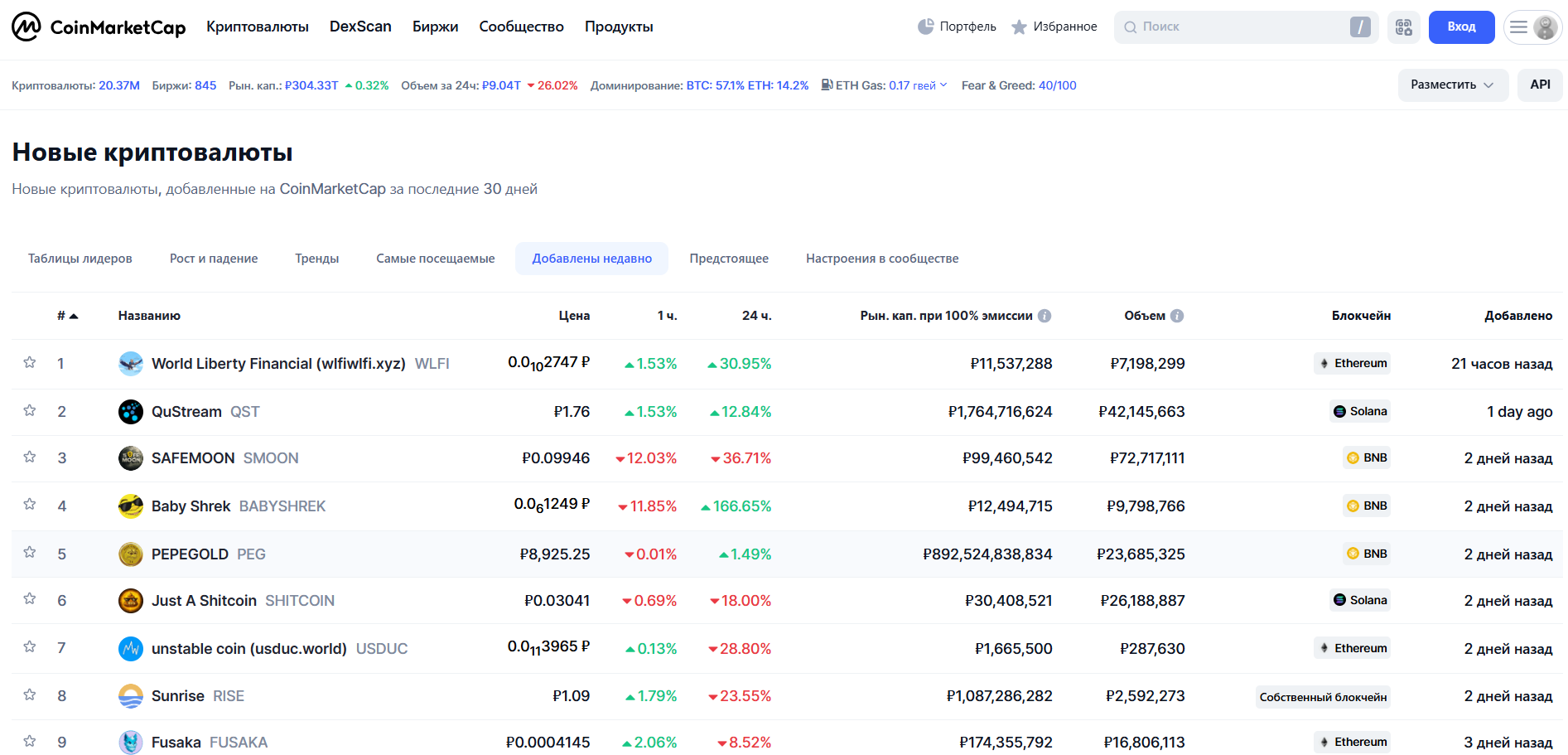Open market cap ₽304.33T link

pos(311,85)
